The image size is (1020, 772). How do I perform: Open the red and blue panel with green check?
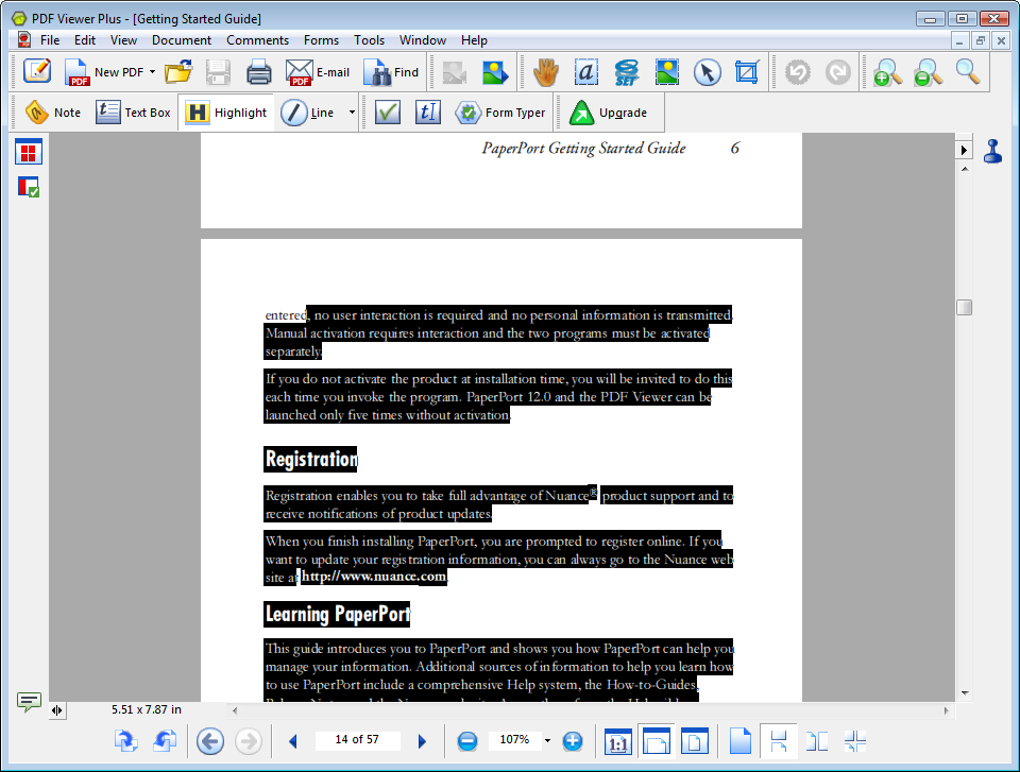click(28, 187)
